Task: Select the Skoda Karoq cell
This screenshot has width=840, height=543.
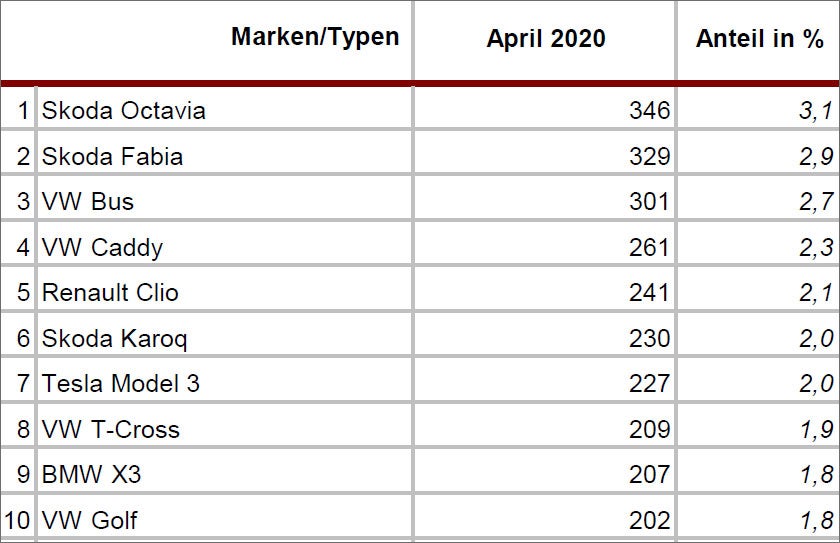Action: [x=114, y=338]
